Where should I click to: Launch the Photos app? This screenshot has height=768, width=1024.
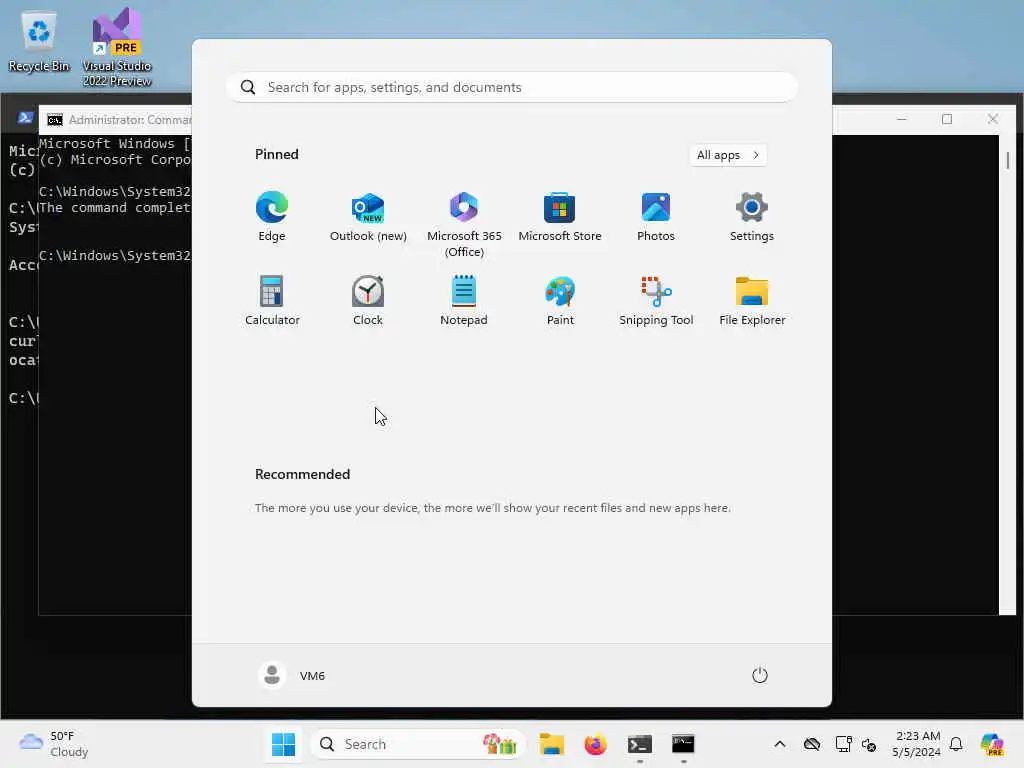pos(656,217)
